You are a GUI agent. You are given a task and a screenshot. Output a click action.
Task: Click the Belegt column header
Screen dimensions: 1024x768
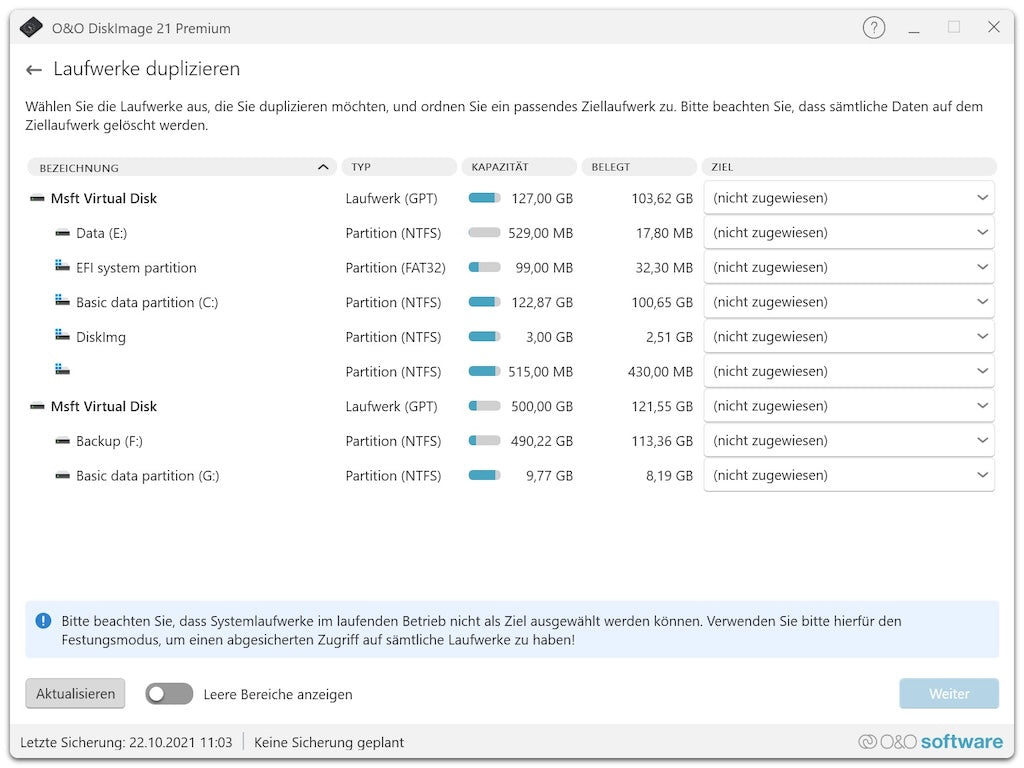[638, 167]
